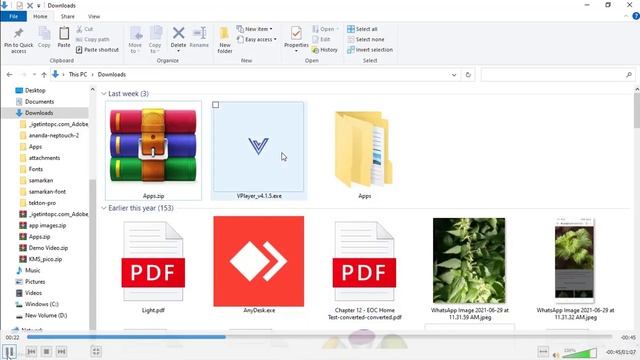Viewport: 640px width, 360px height.
Task: Delete the selected file
Action: click(178, 39)
